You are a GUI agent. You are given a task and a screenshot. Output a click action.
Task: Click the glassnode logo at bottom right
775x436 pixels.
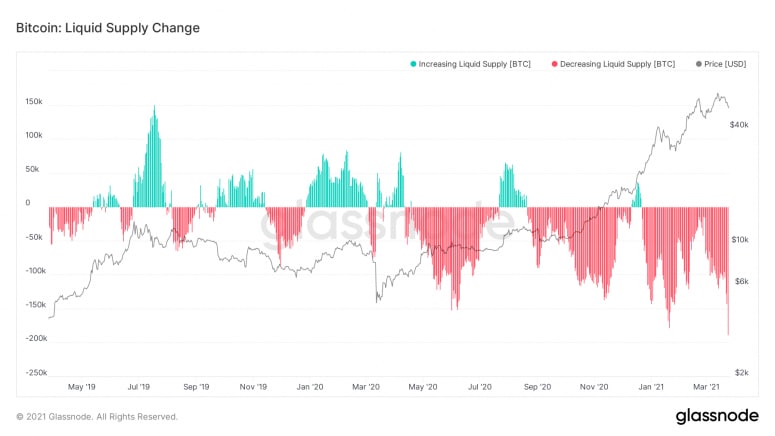tap(717, 415)
